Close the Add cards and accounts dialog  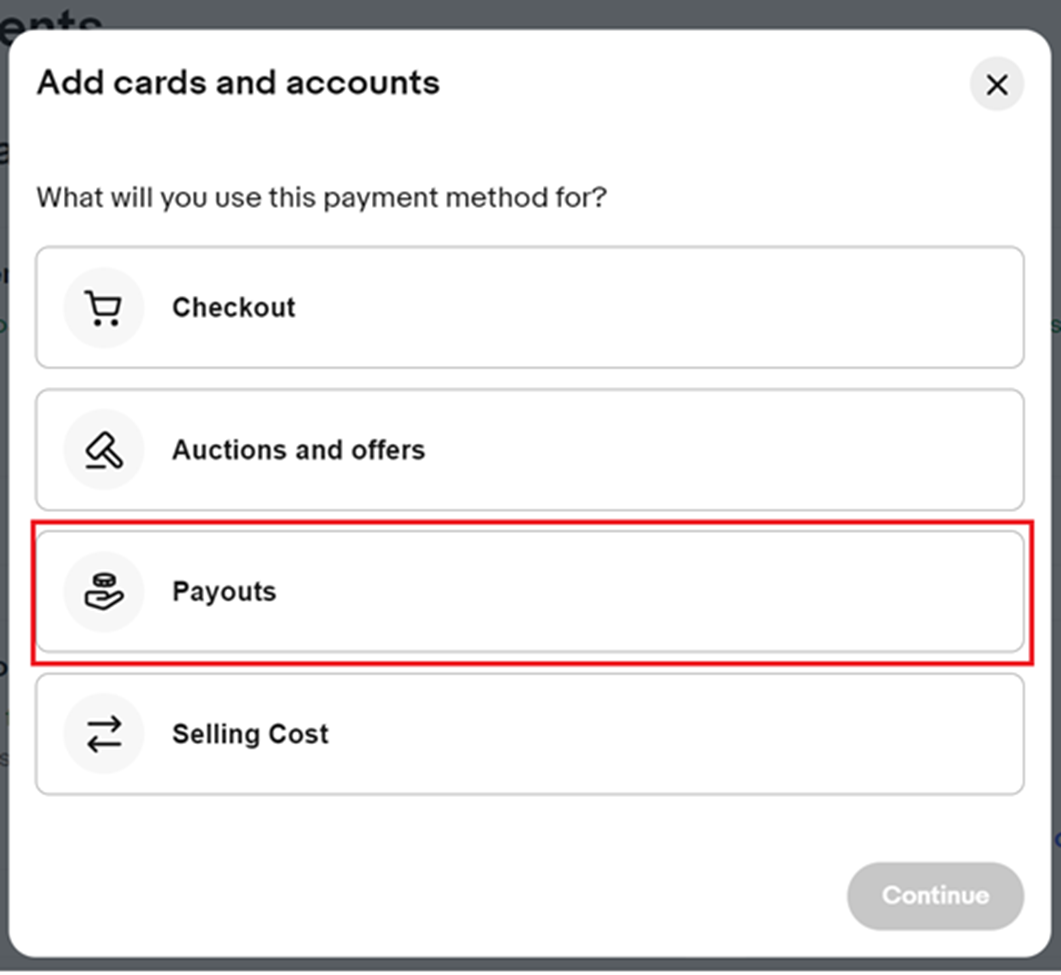997,85
